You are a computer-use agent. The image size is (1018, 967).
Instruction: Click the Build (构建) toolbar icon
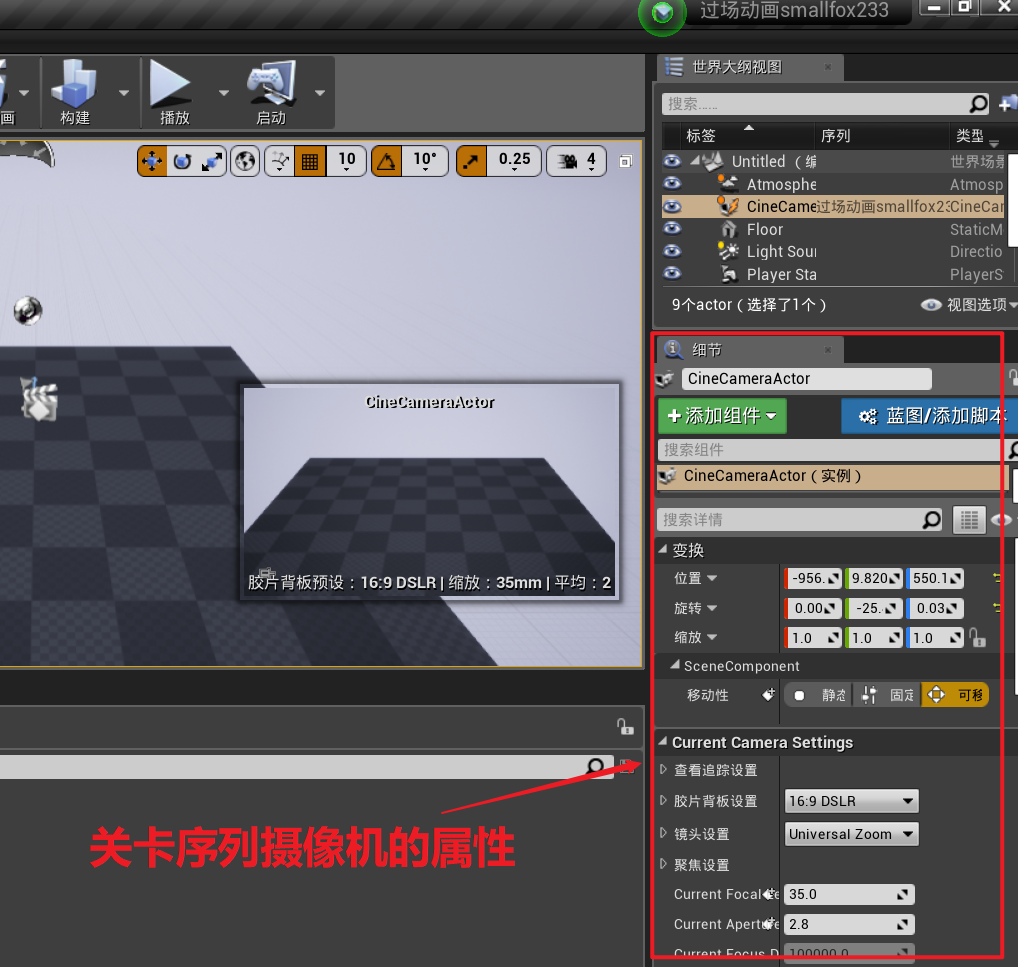[75, 92]
